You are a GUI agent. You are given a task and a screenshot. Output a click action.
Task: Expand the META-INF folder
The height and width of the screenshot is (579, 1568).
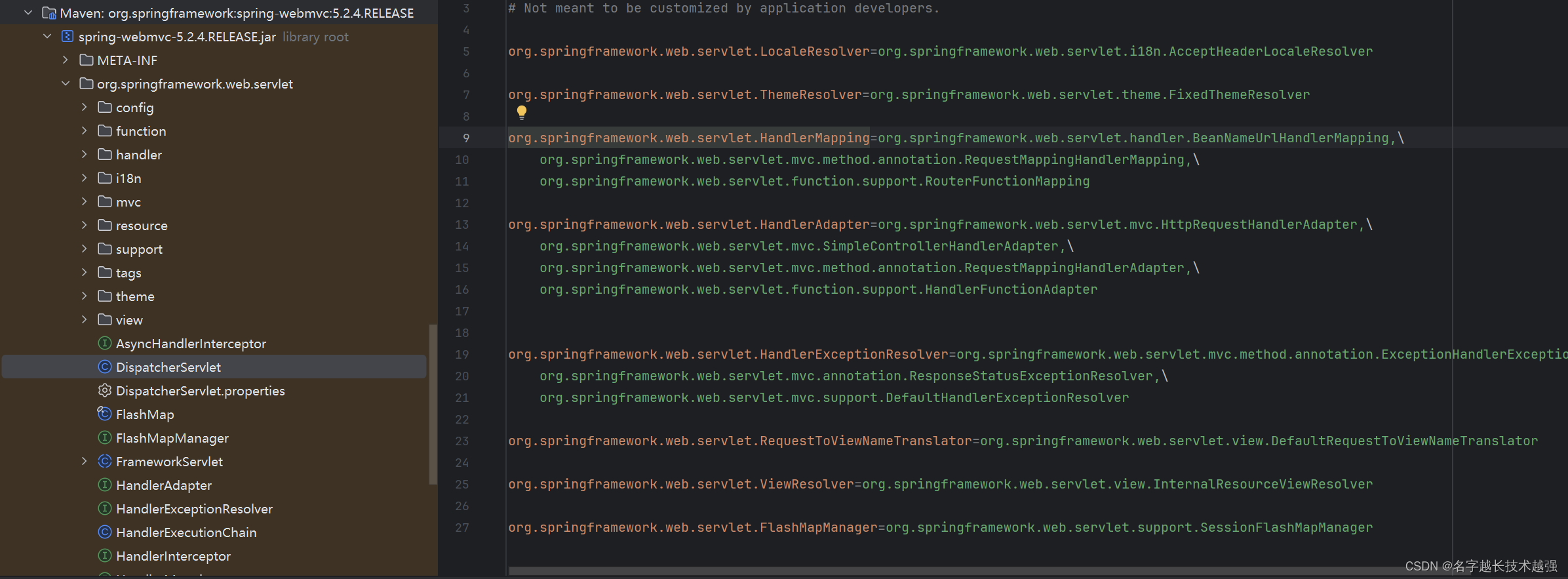[66, 60]
